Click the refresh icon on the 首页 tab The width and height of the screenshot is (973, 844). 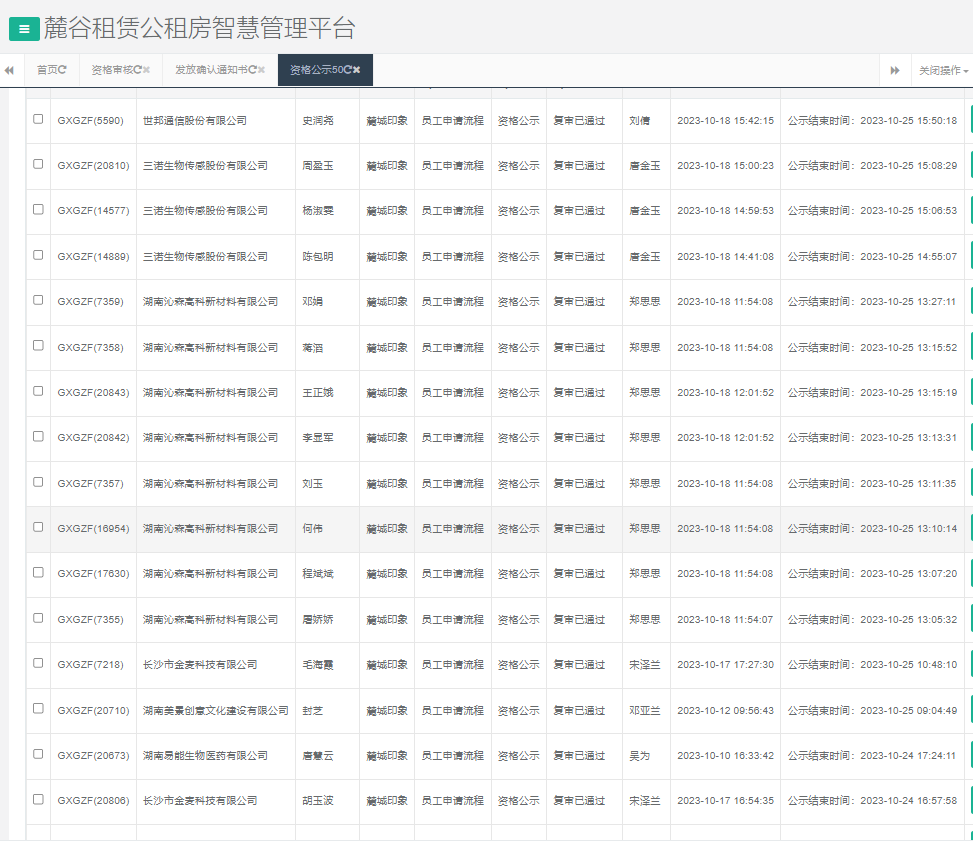pyautogui.click(x=63, y=70)
